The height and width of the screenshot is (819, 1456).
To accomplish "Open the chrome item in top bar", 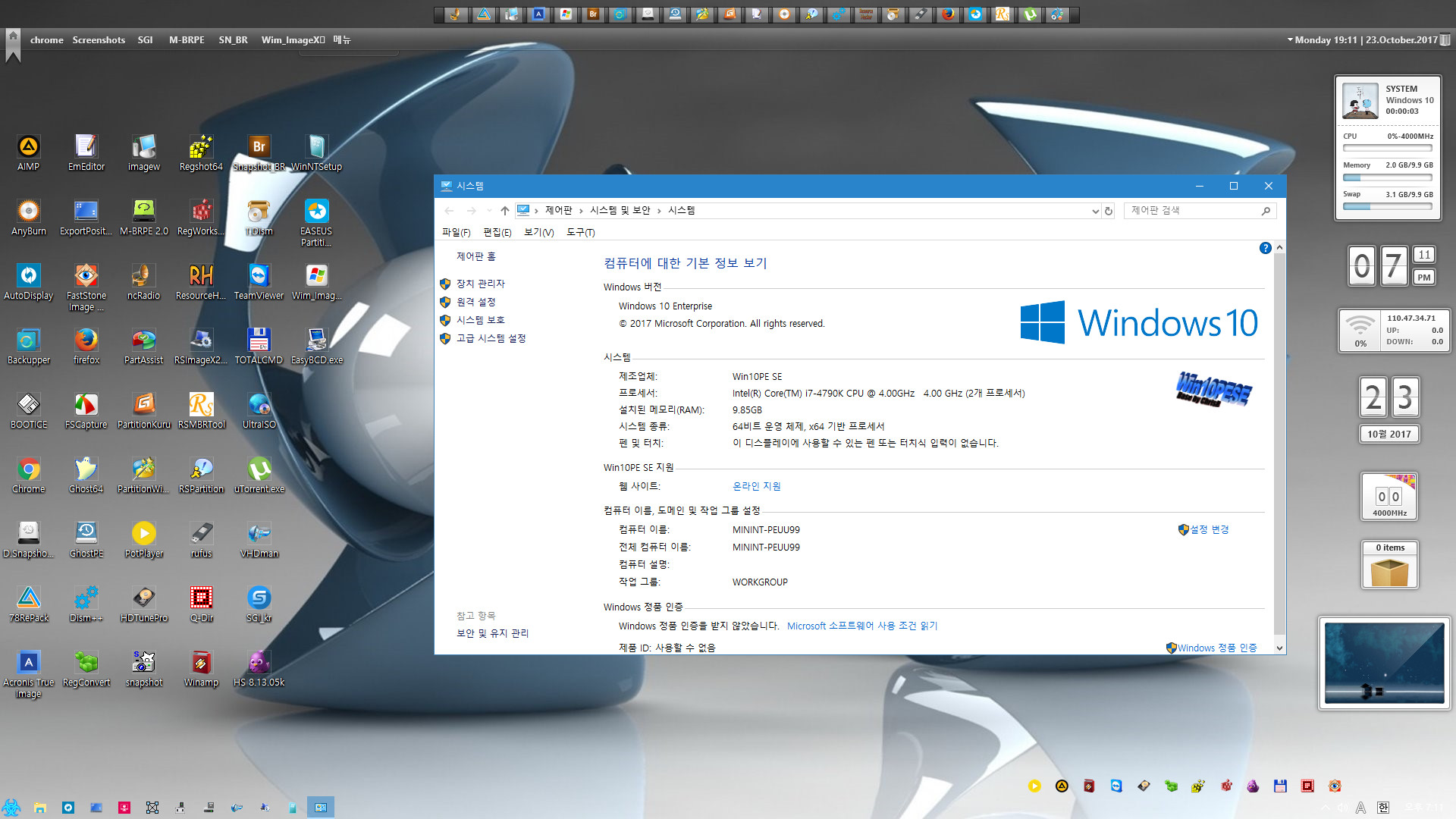I will [x=46, y=40].
